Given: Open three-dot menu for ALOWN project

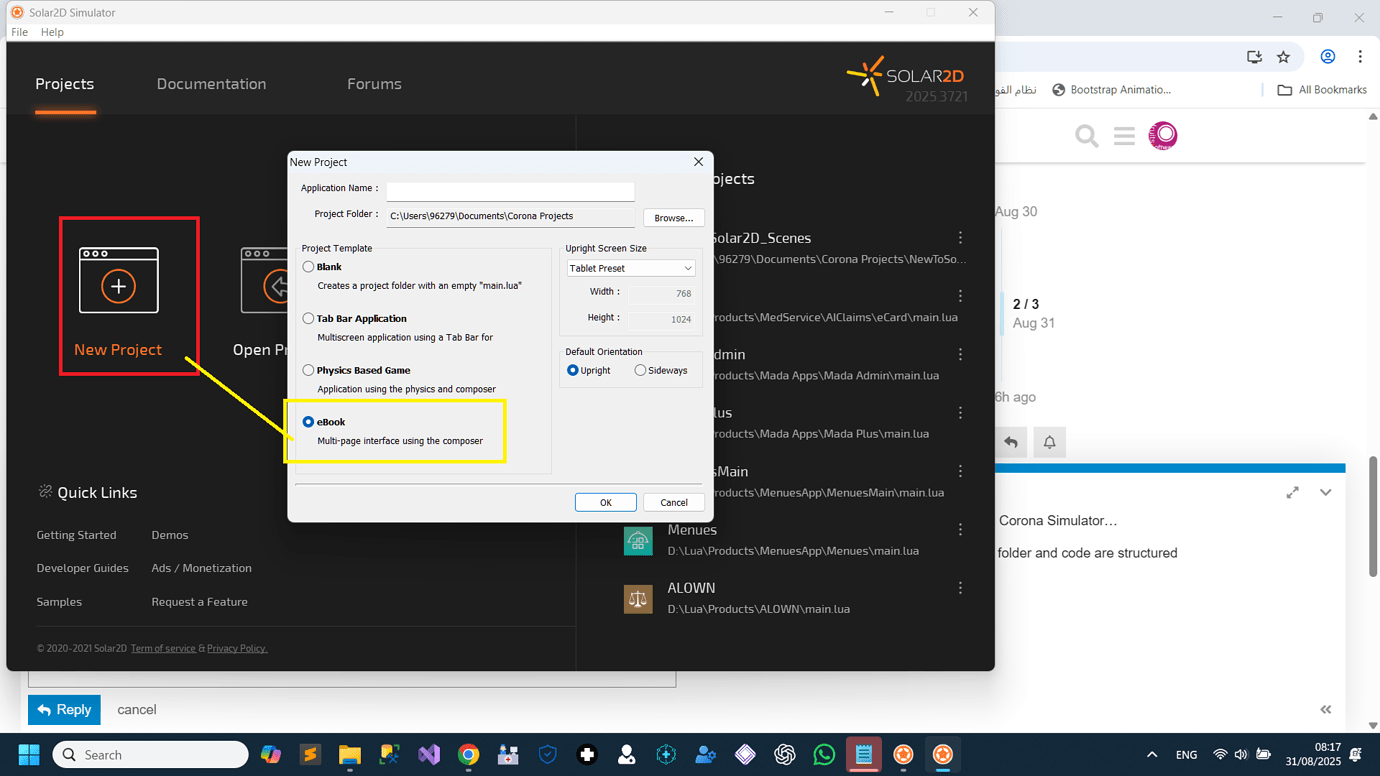Looking at the screenshot, I should [960, 589].
